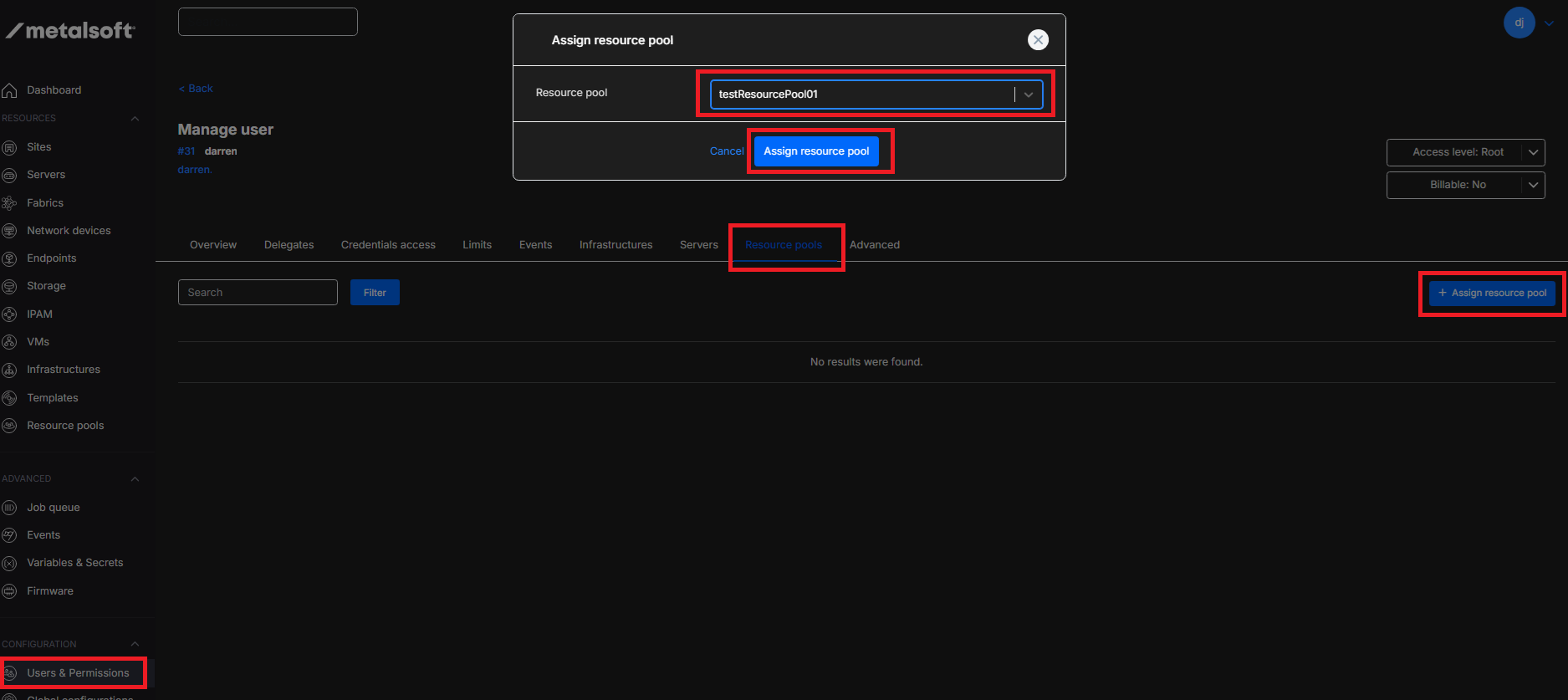
Task: Click the Search input field
Action: pos(258,293)
